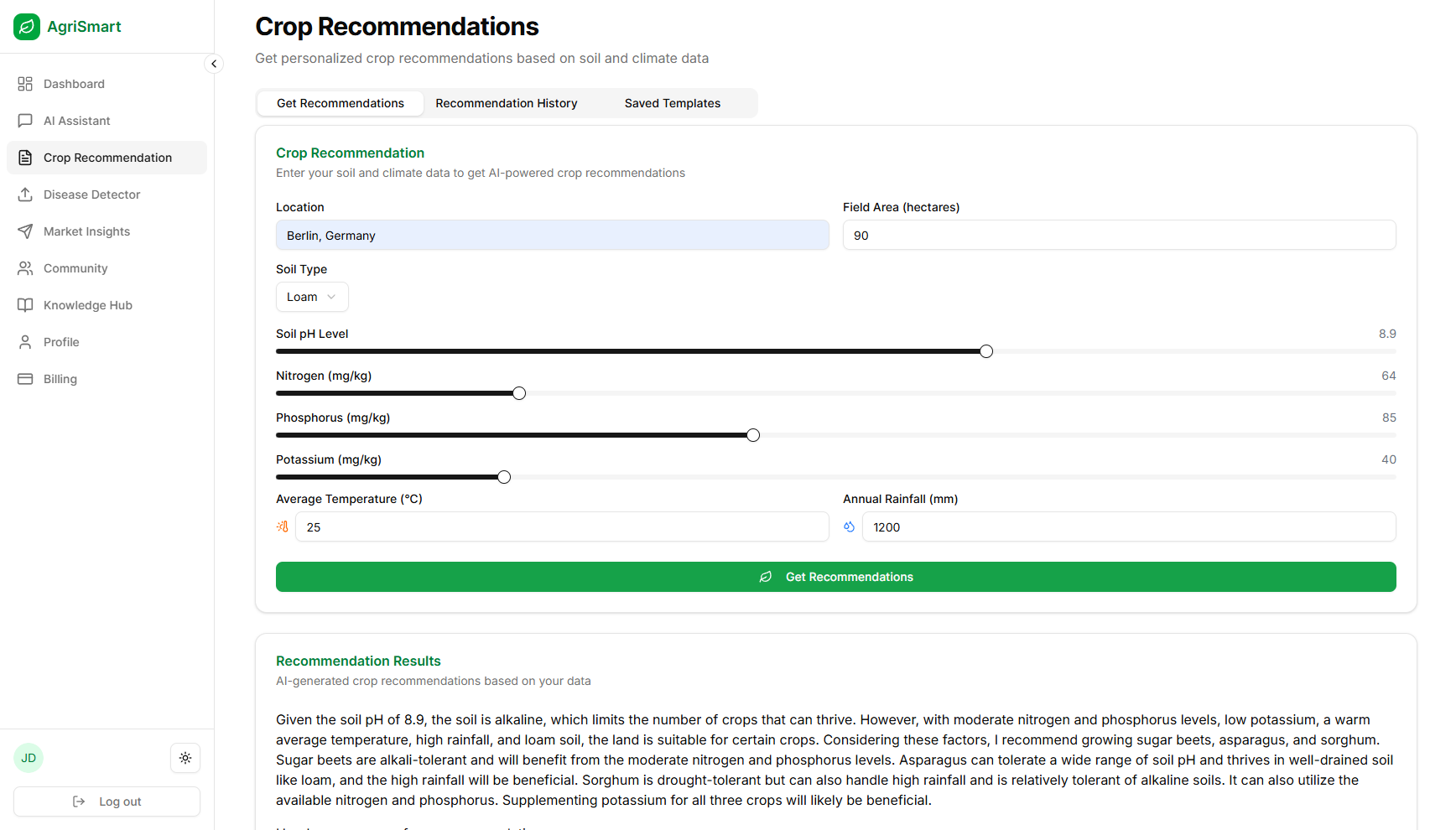Click the Community people icon
Screen dimensions: 1456x830
click(25, 268)
